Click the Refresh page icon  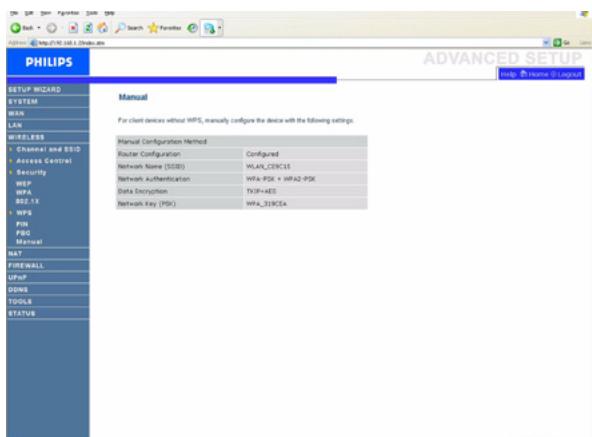(x=88, y=28)
